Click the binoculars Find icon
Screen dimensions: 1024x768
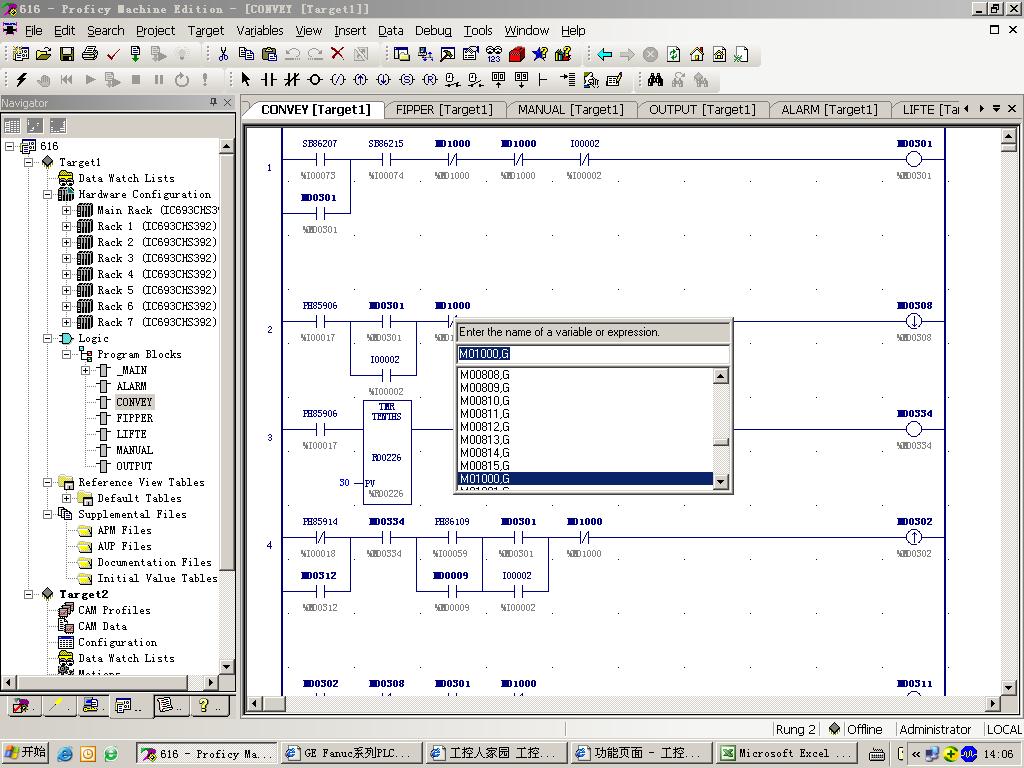655,79
